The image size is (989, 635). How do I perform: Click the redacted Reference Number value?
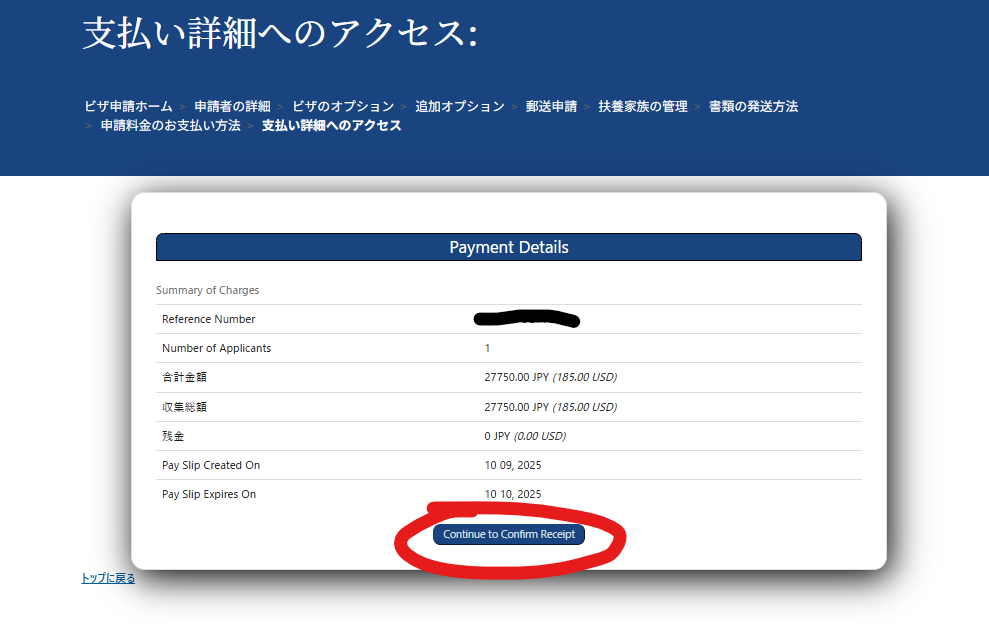pos(527,320)
